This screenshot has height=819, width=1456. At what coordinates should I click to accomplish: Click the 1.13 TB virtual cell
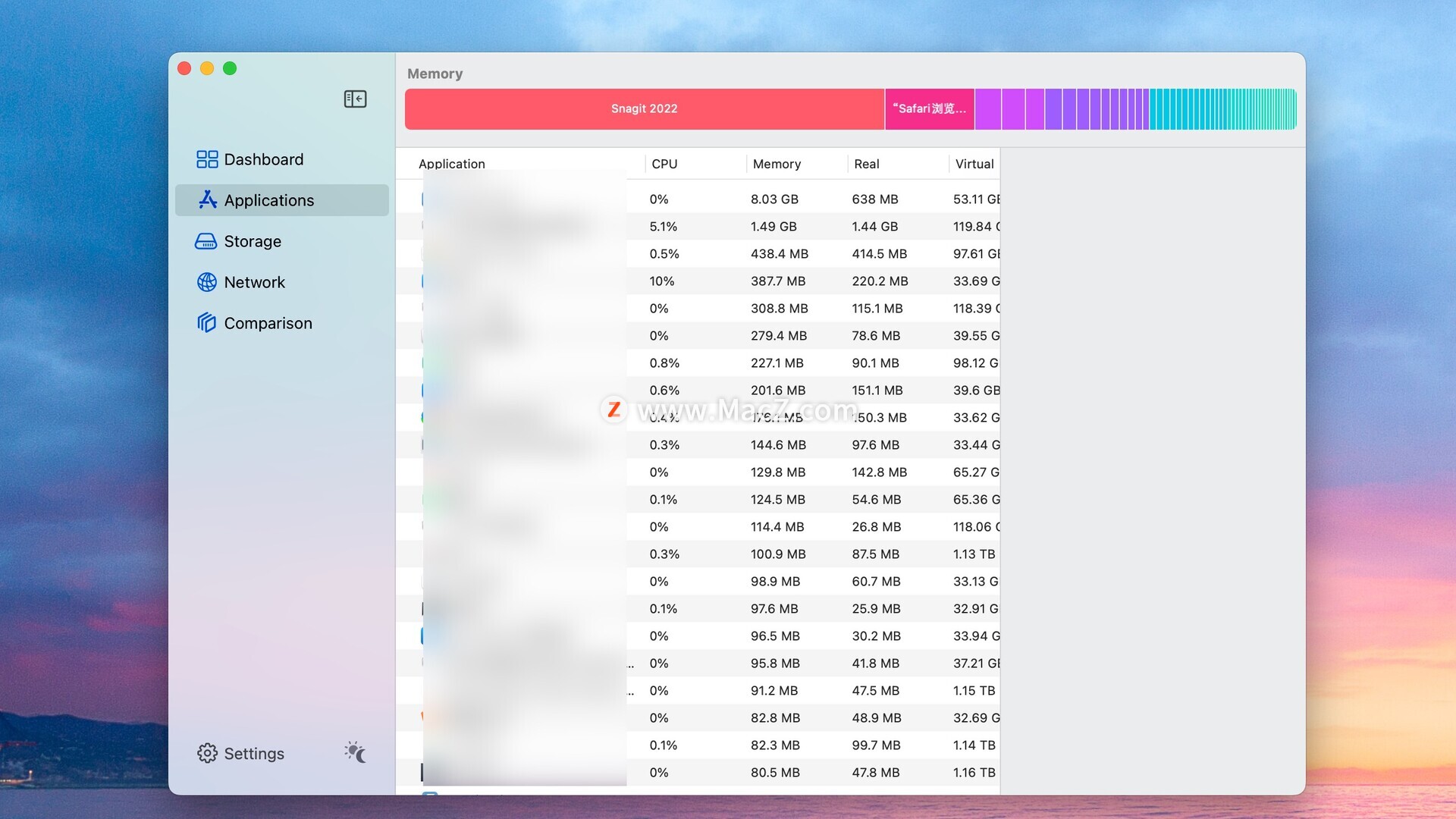(x=974, y=554)
